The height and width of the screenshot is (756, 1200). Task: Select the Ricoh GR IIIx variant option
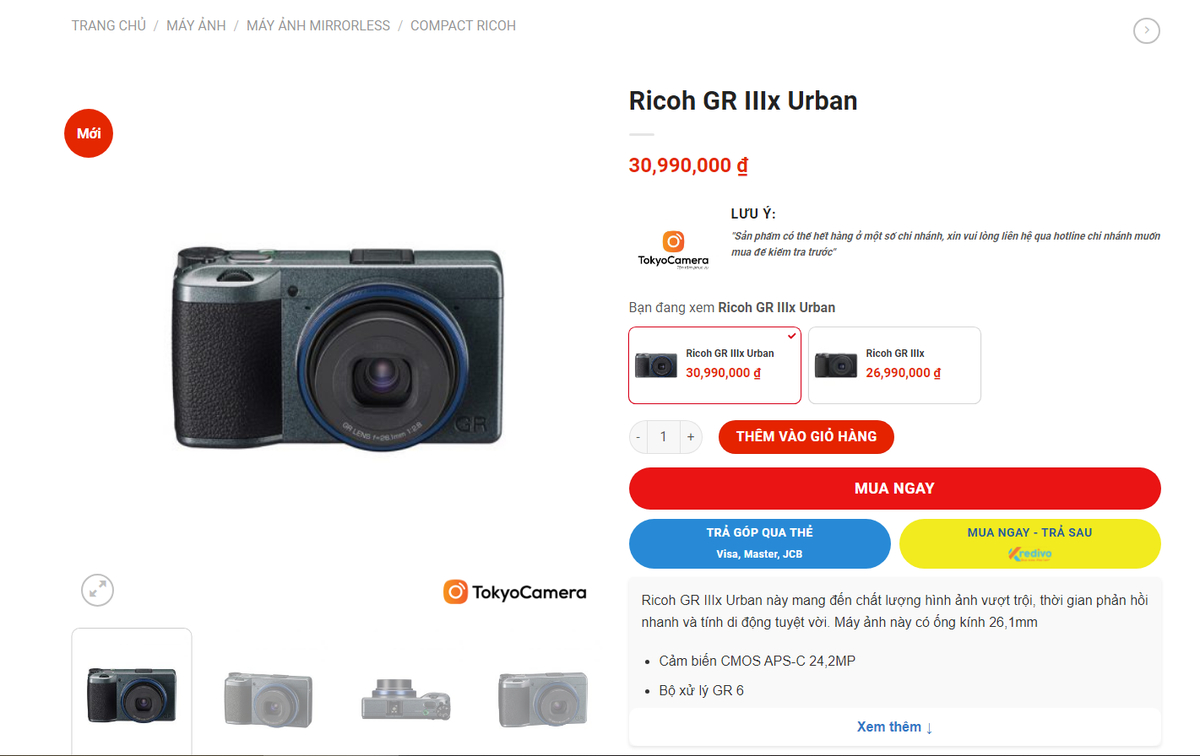pos(895,365)
